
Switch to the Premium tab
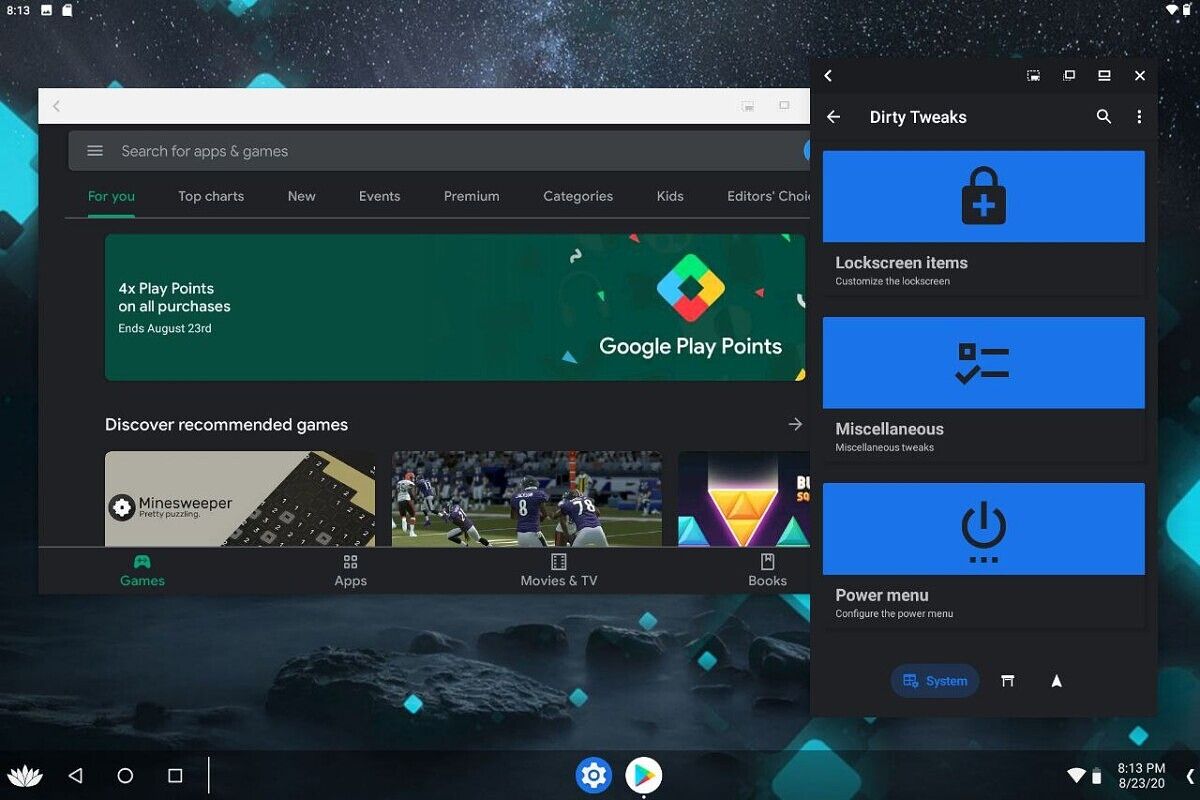471,196
